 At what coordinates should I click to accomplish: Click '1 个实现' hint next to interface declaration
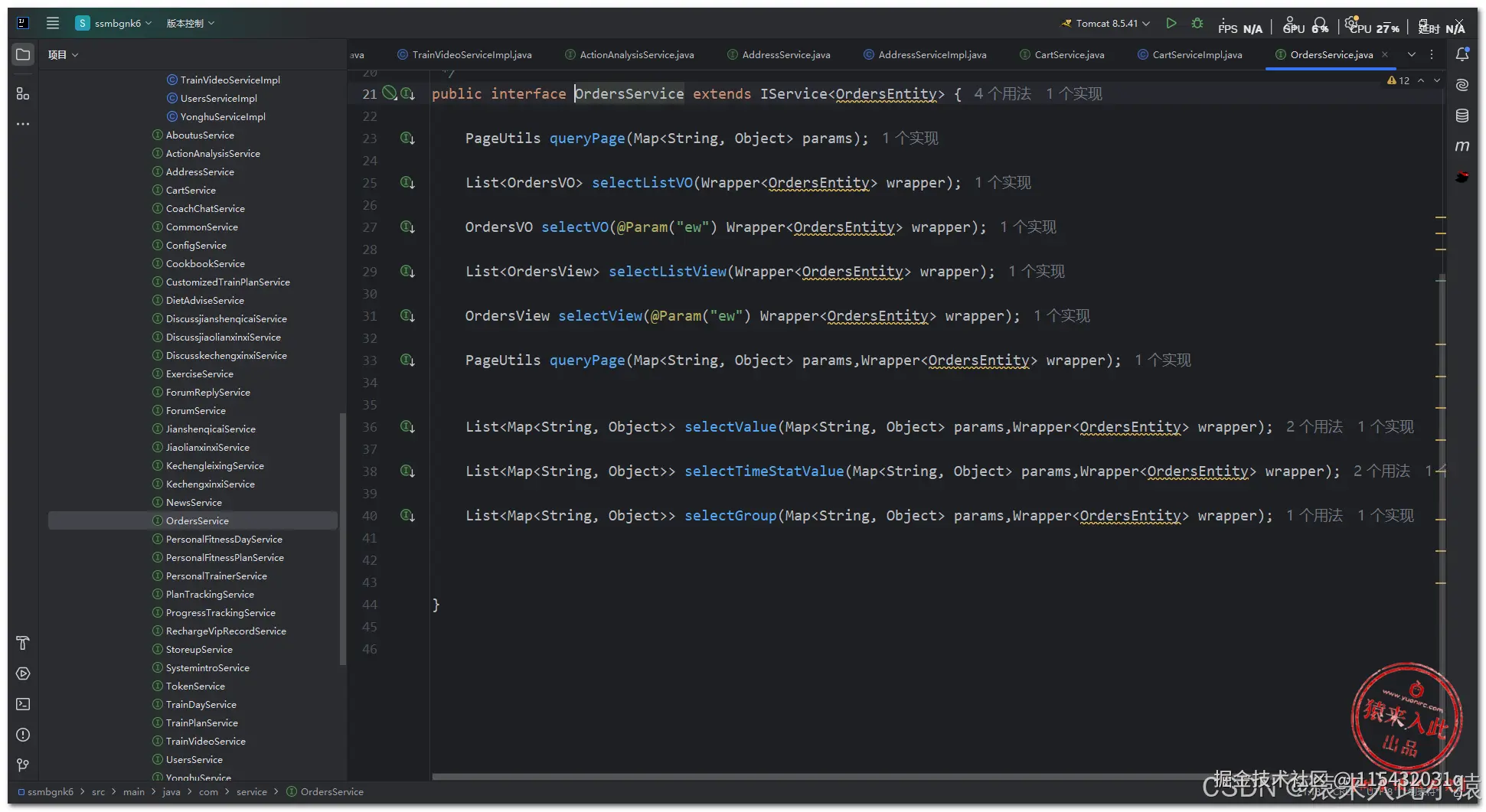[1074, 93]
